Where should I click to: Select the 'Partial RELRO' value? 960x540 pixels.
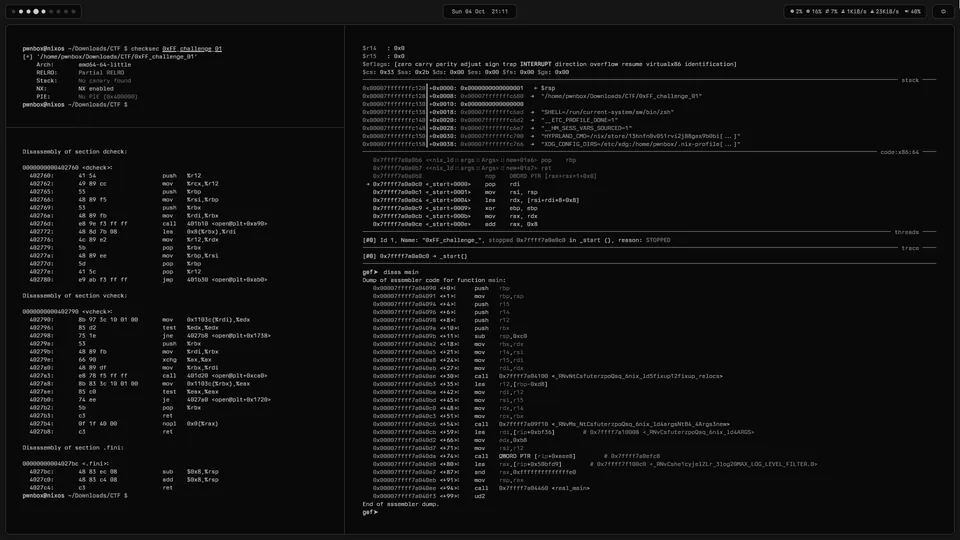point(101,72)
